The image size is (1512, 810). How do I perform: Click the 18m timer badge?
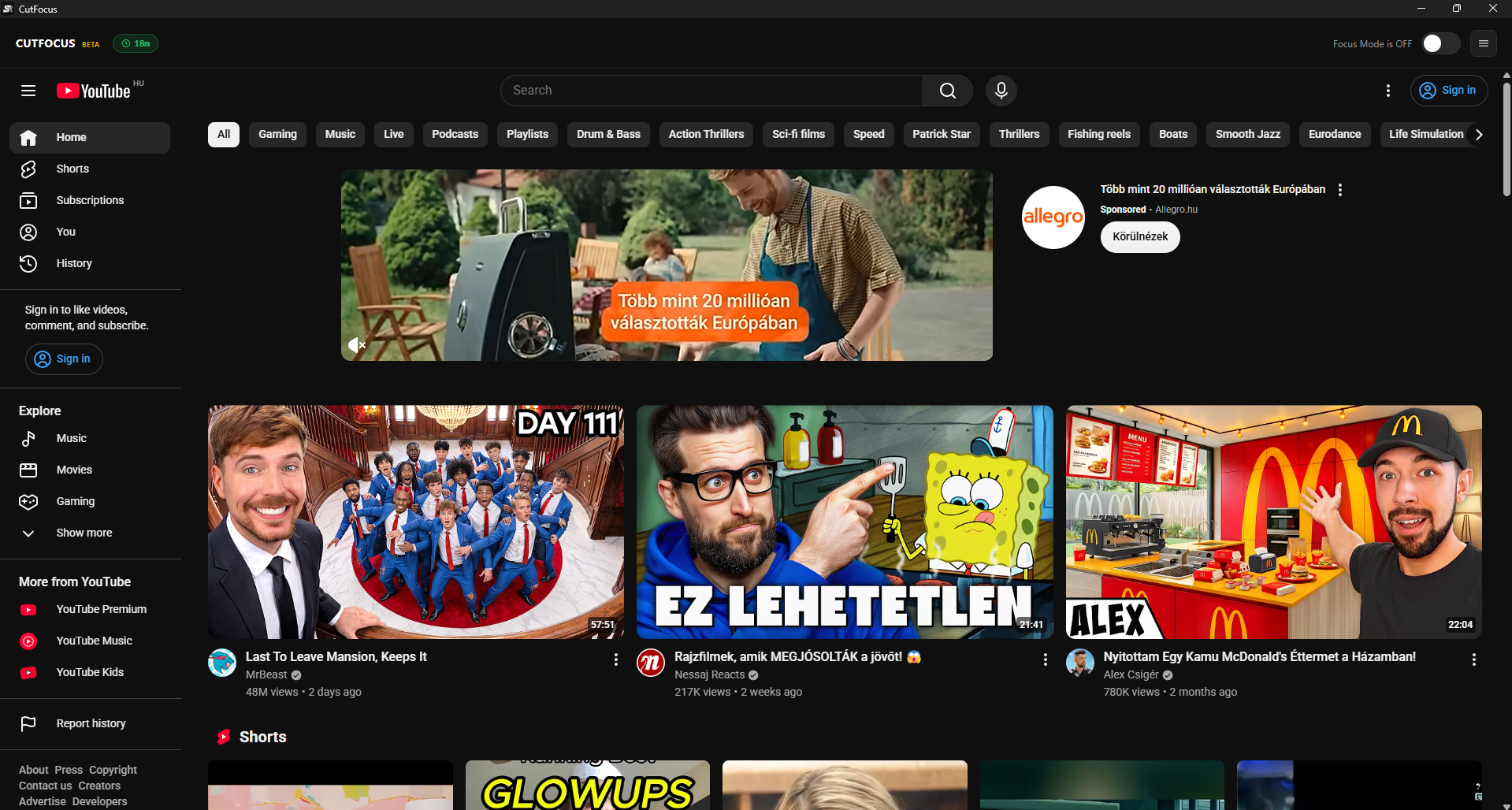point(136,43)
